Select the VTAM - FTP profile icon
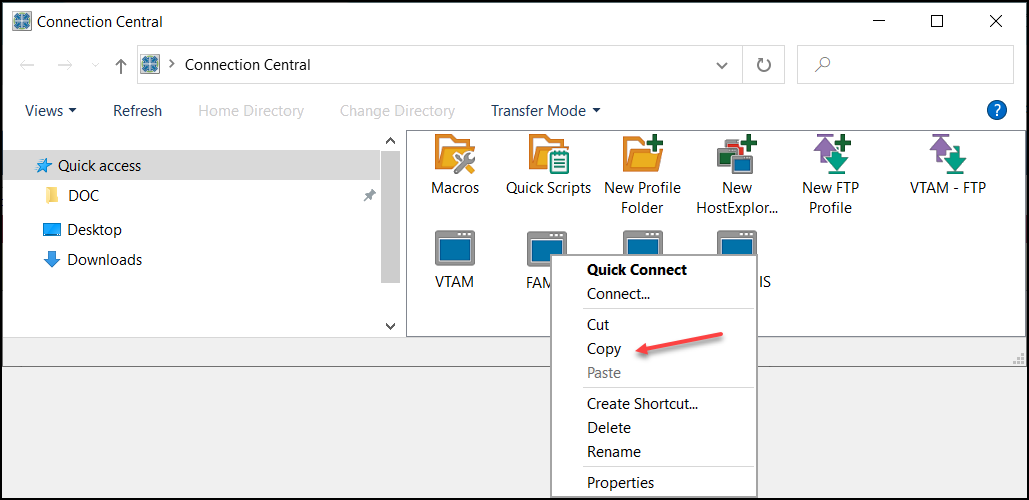Viewport: 1029px width, 500px height. click(x=948, y=154)
